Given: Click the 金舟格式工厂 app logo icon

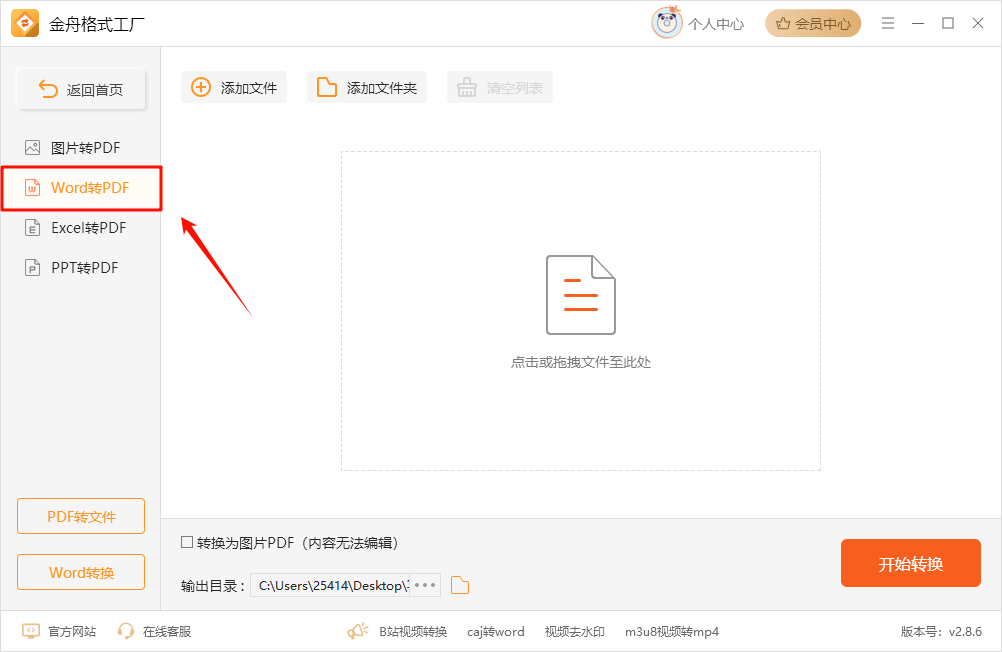Looking at the screenshot, I should click(x=25, y=24).
